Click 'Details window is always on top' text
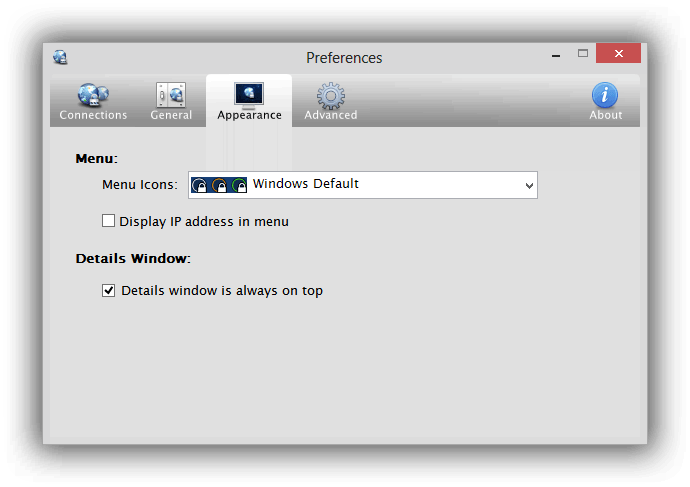Image resolution: width=690 pixels, height=487 pixels. tap(222, 291)
